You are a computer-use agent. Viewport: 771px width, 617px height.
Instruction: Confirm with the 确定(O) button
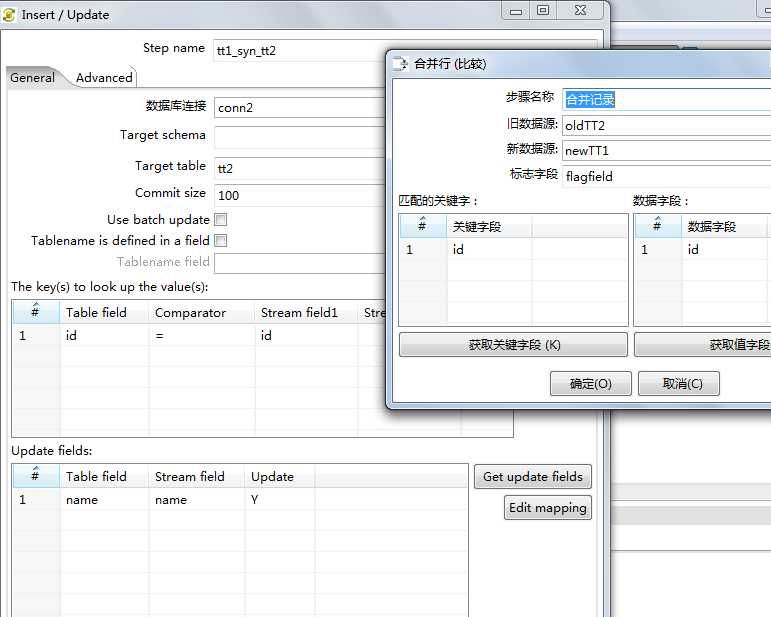coord(591,383)
